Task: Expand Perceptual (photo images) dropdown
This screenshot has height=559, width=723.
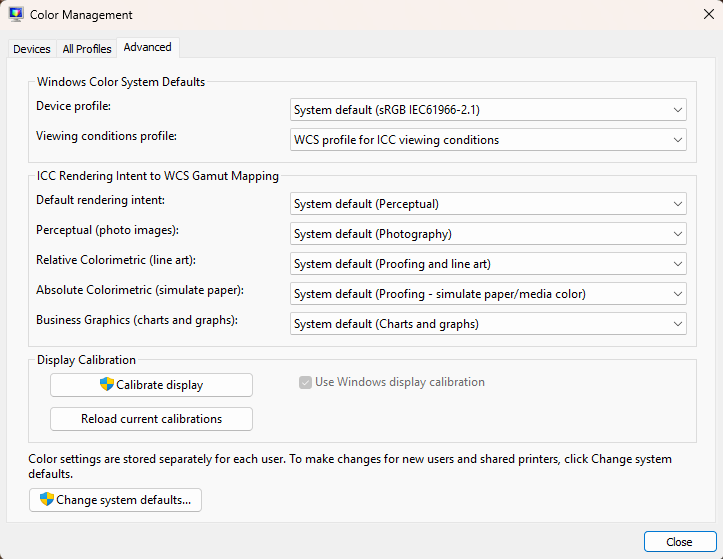Action: point(488,234)
